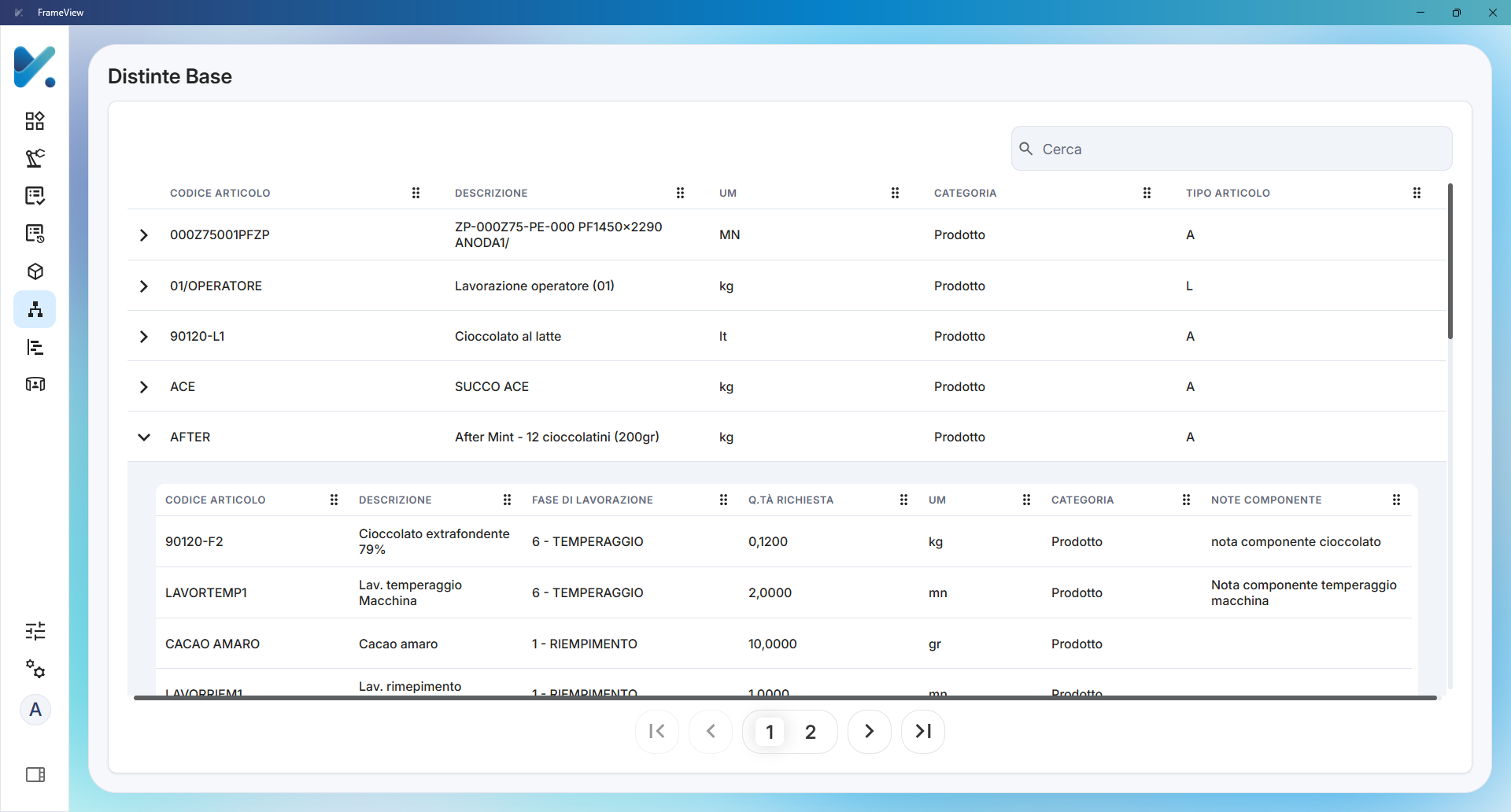Click the horizontal scrollbar below the table
This screenshot has height=812, width=1511.
(785, 697)
